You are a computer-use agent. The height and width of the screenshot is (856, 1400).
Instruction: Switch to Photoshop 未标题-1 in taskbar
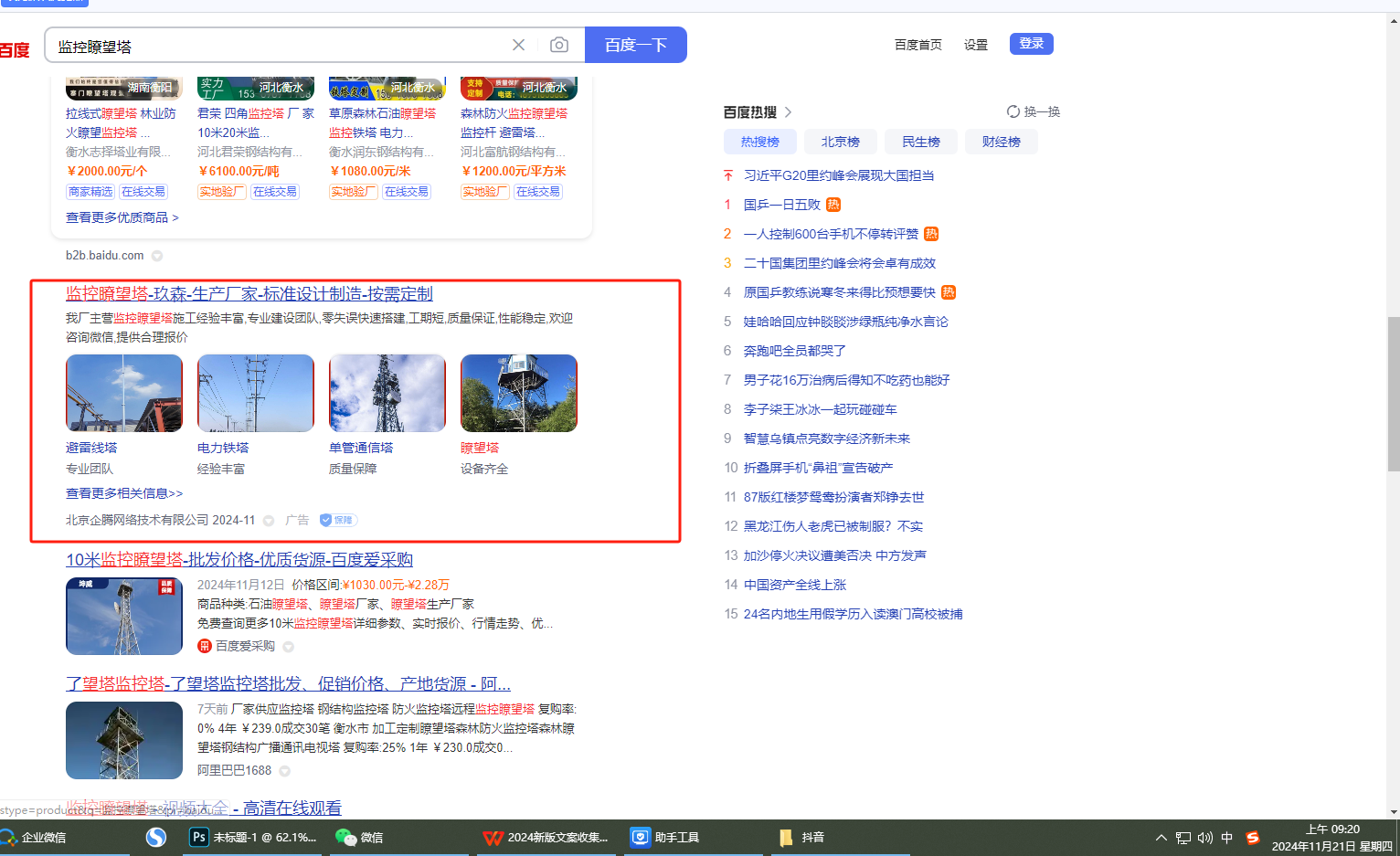point(253,837)
